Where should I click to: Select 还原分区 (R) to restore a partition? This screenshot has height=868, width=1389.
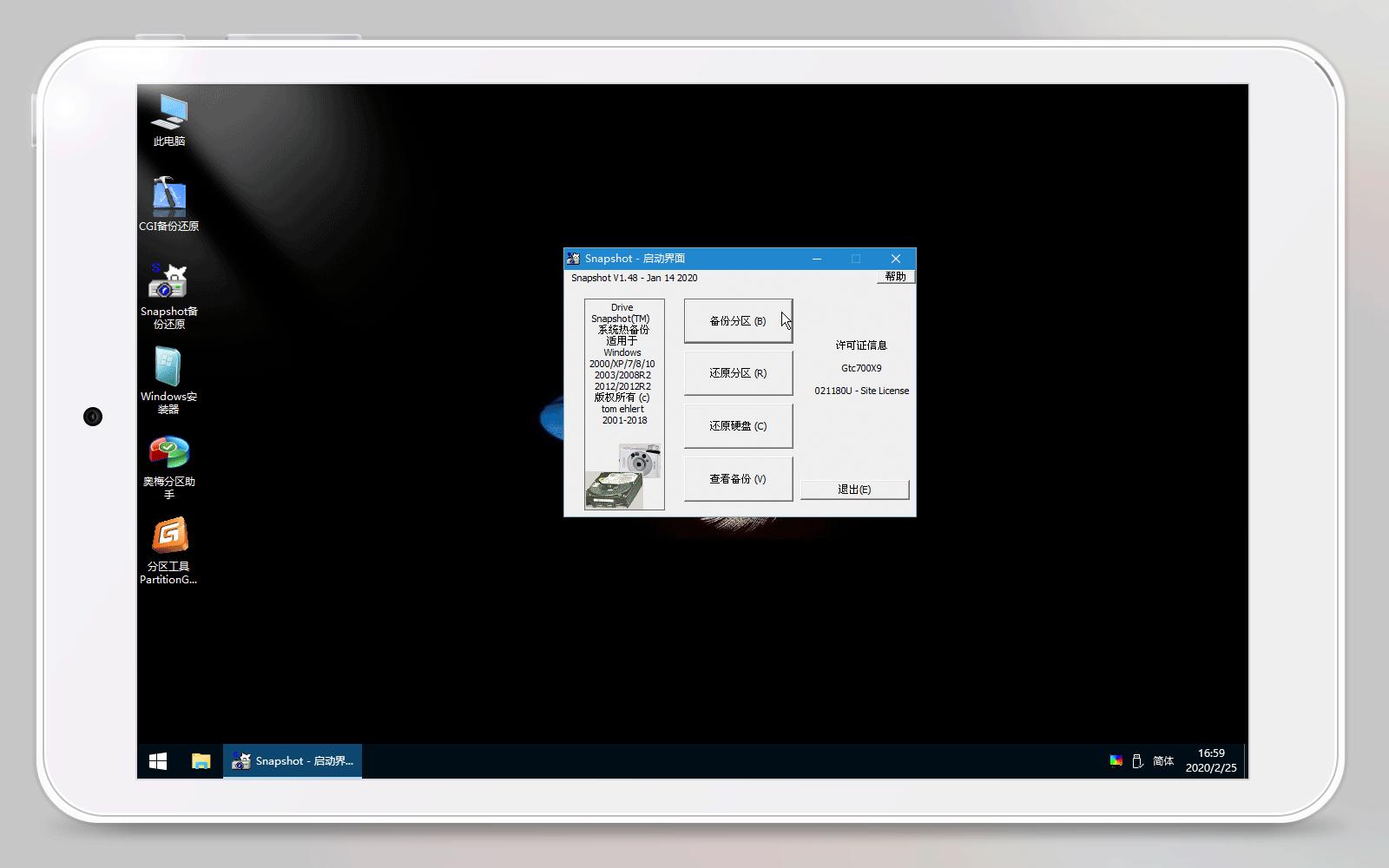tap(738, 373)
